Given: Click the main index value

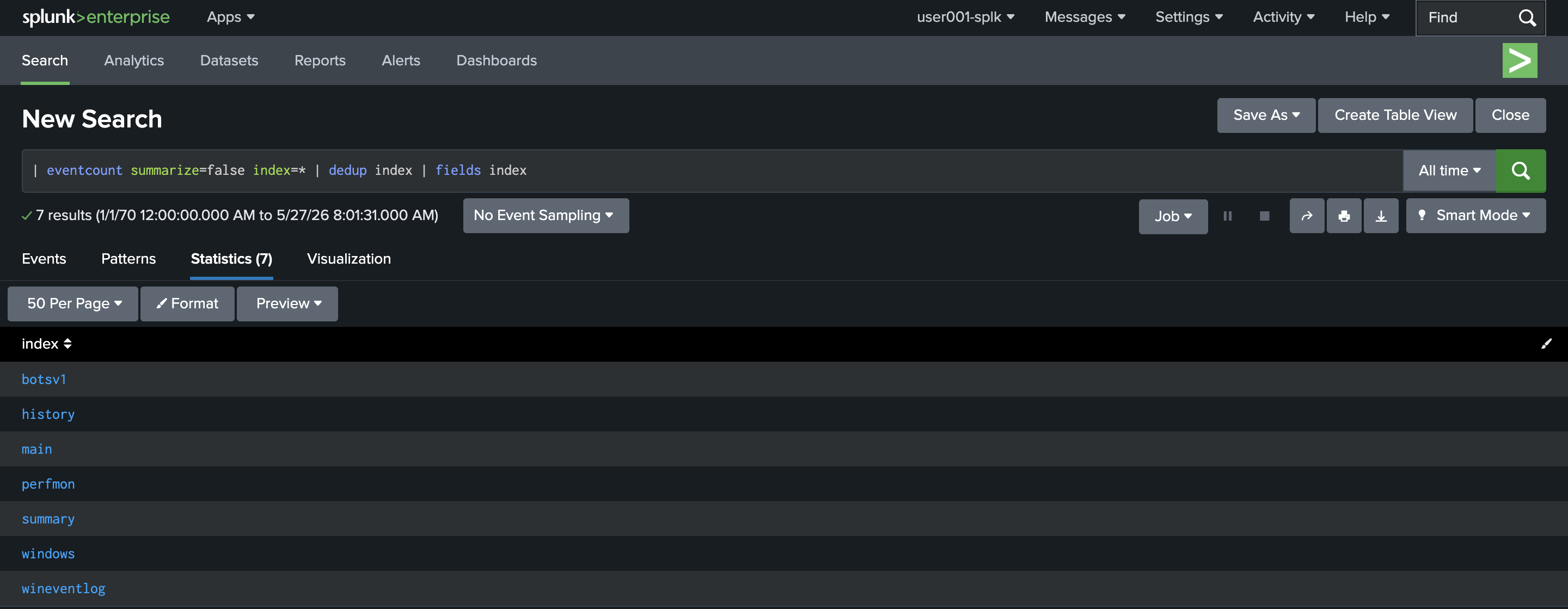Looking at the screenshot, I should coord(36,449).
